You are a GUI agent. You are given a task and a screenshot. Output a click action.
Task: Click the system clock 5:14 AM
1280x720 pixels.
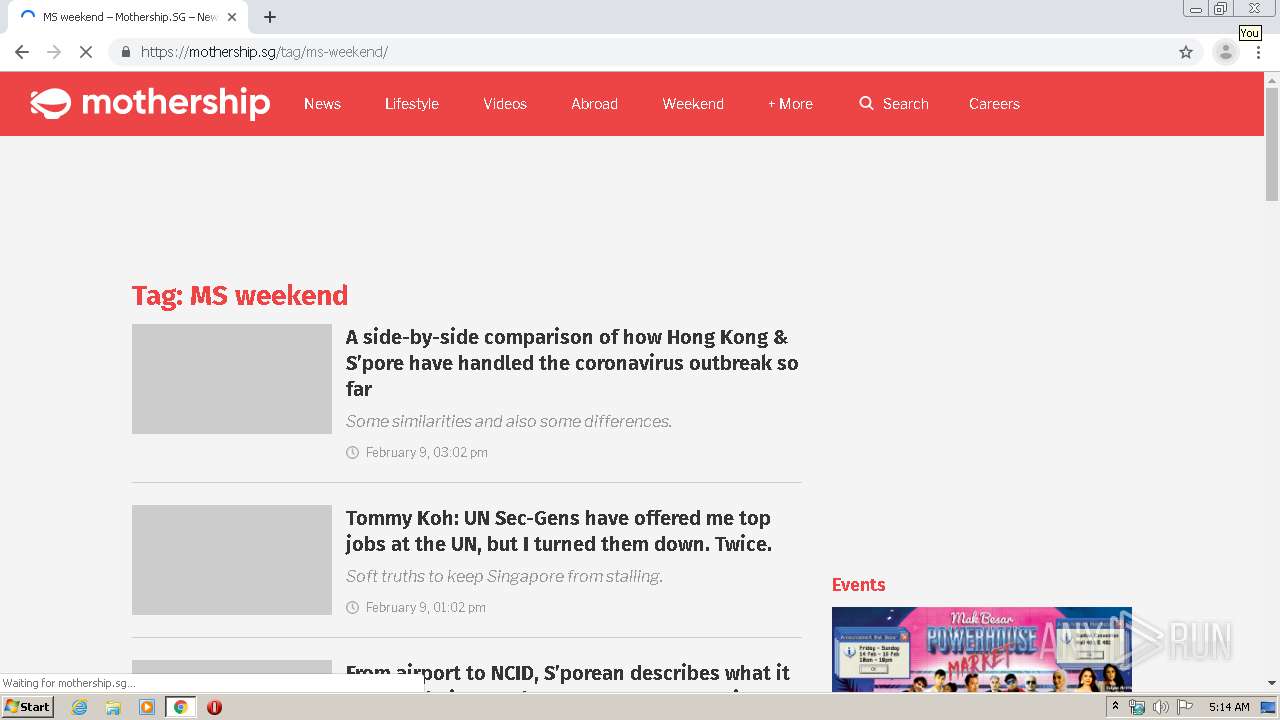pyautogui.click(x=1229, y=707)
